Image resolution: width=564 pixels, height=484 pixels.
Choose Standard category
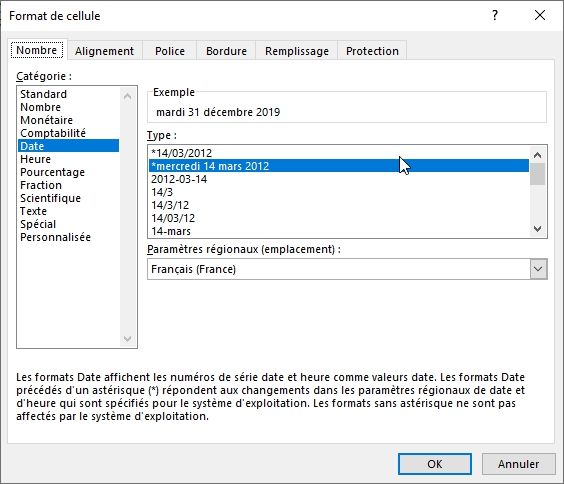click(x=68, y=94)
